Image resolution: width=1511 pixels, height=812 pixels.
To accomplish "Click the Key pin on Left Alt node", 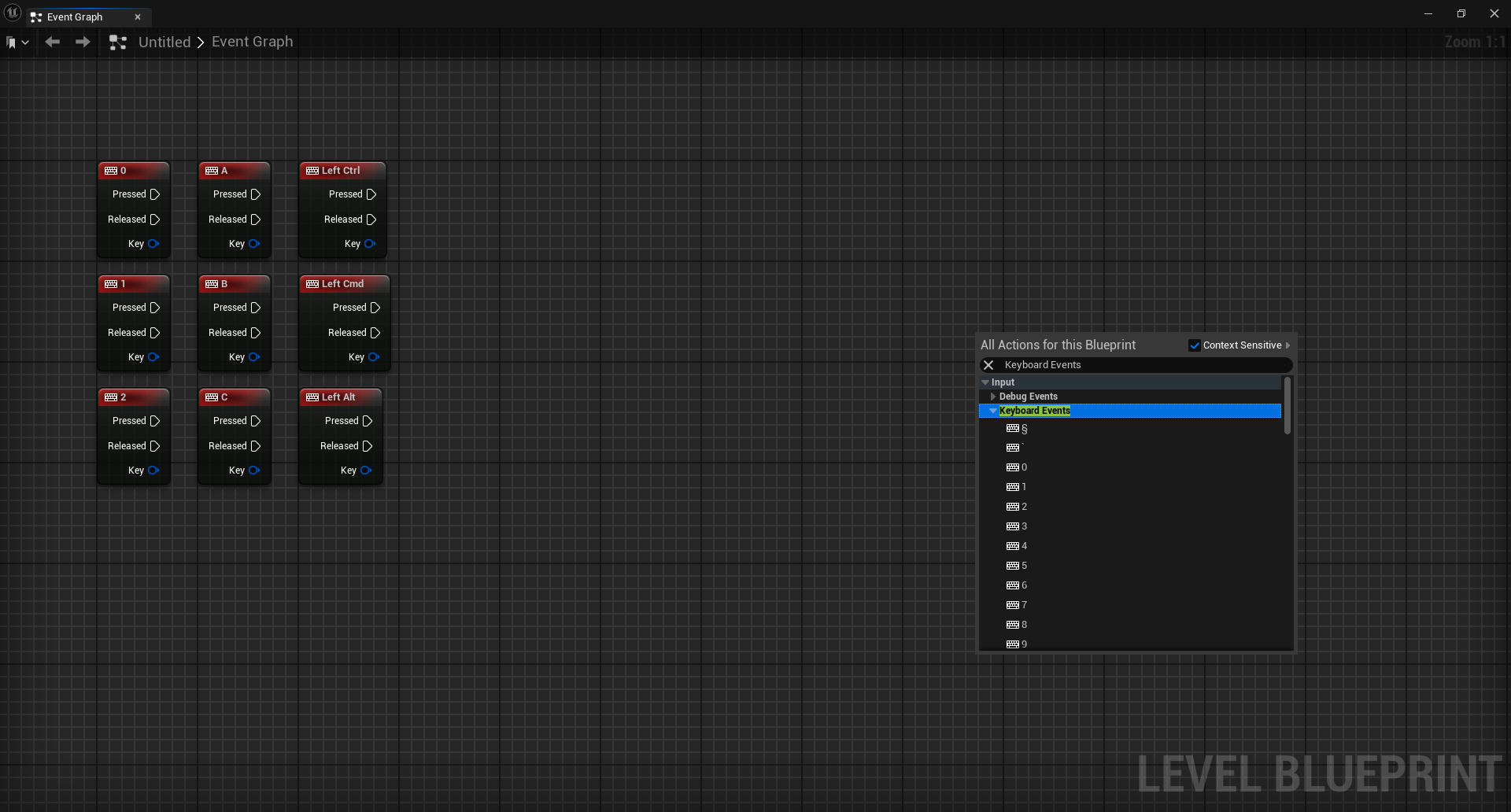I will [365, 471].
